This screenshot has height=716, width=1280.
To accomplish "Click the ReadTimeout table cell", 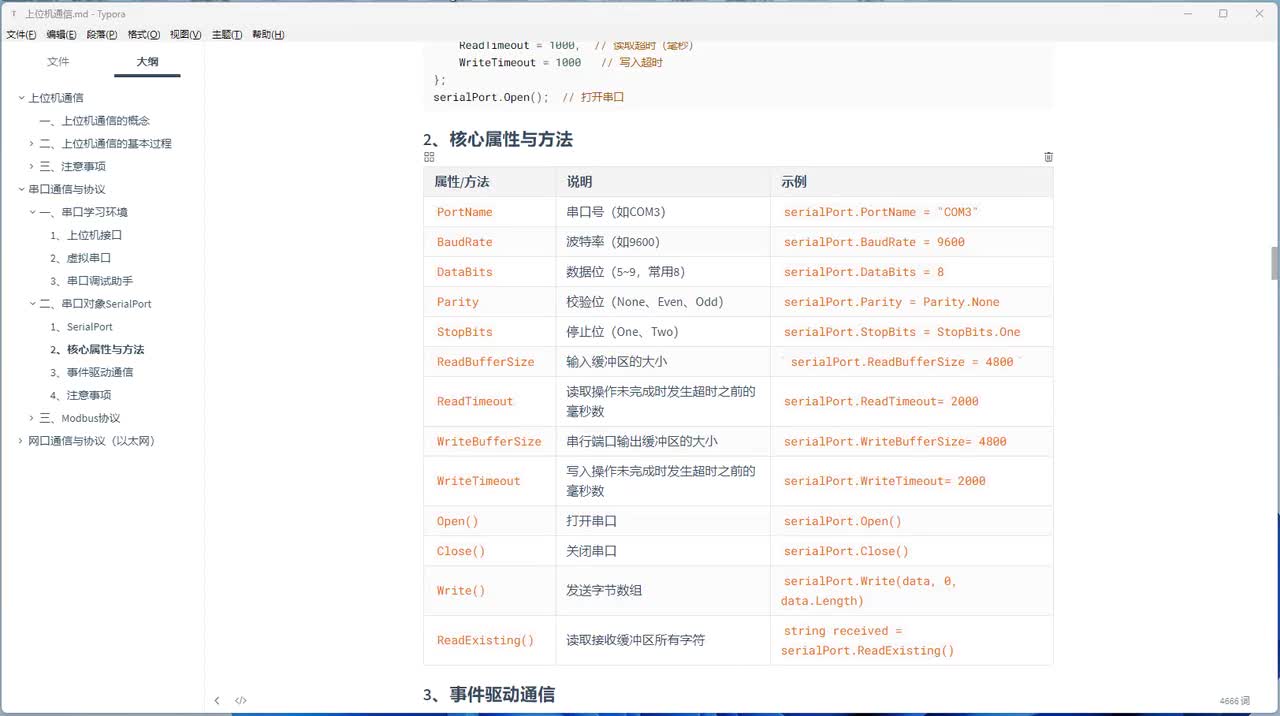I will (490, 401).
